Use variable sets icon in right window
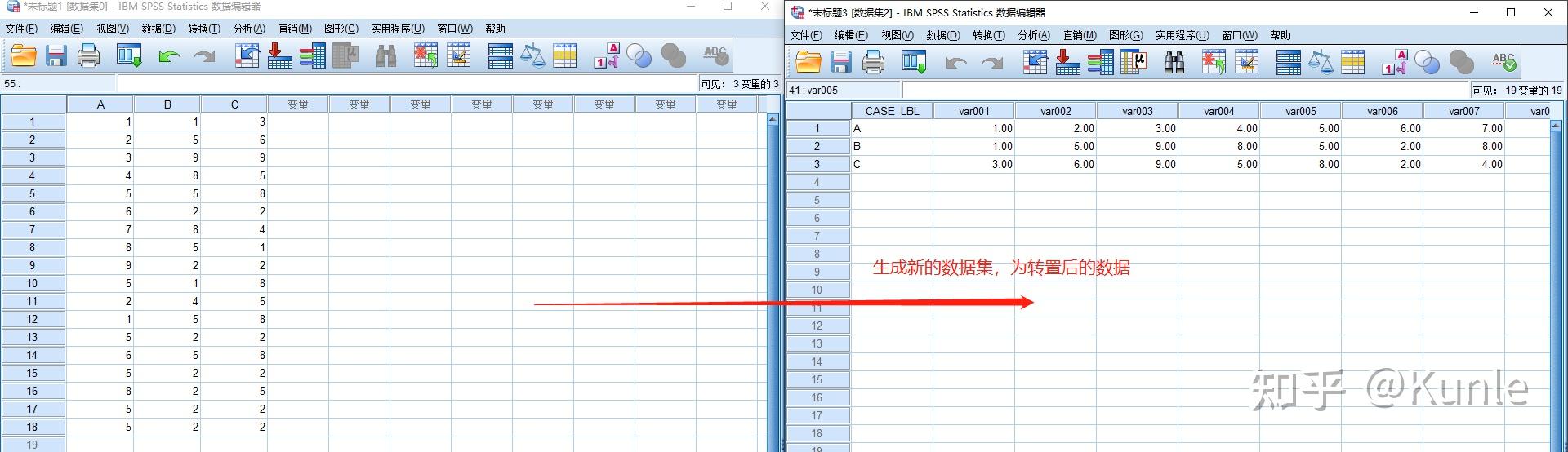Screen dimensions: 1568x452 click(1428, 62)
